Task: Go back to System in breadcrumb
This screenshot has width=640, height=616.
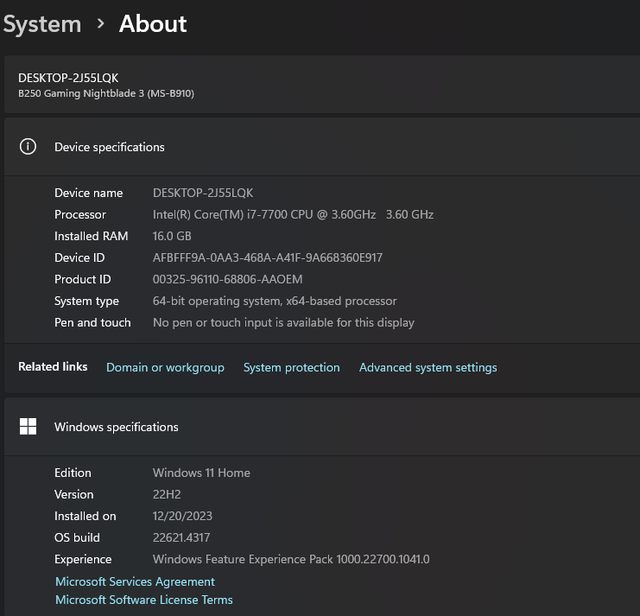Action: point(42,24)
